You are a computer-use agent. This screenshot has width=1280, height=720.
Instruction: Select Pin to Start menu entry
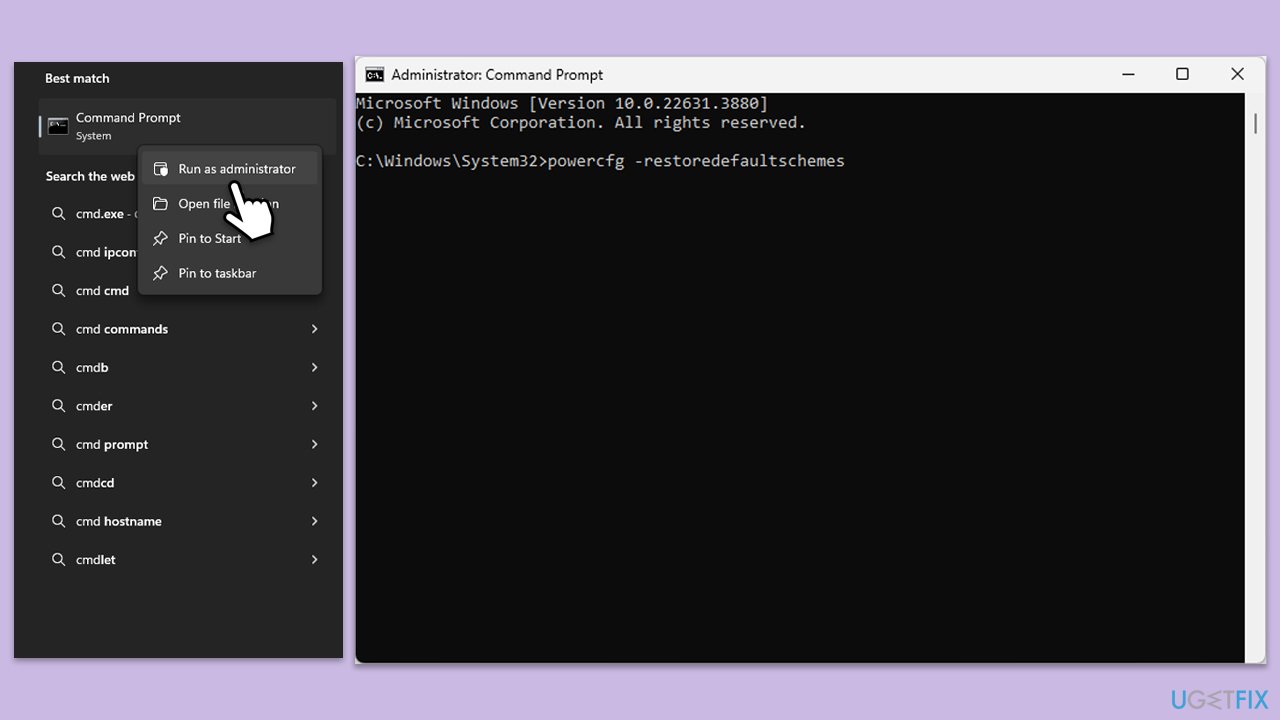click(x=230, y=238)
